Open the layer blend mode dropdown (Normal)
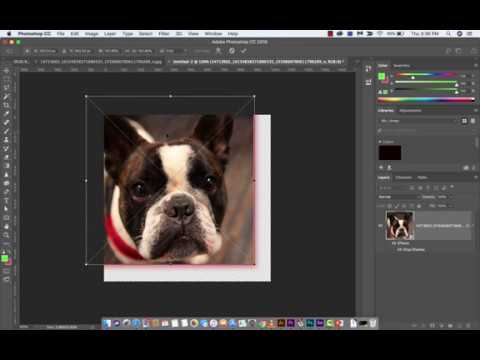Image resolution: width=480 pixels, height=360 pixels. point(398,197)
